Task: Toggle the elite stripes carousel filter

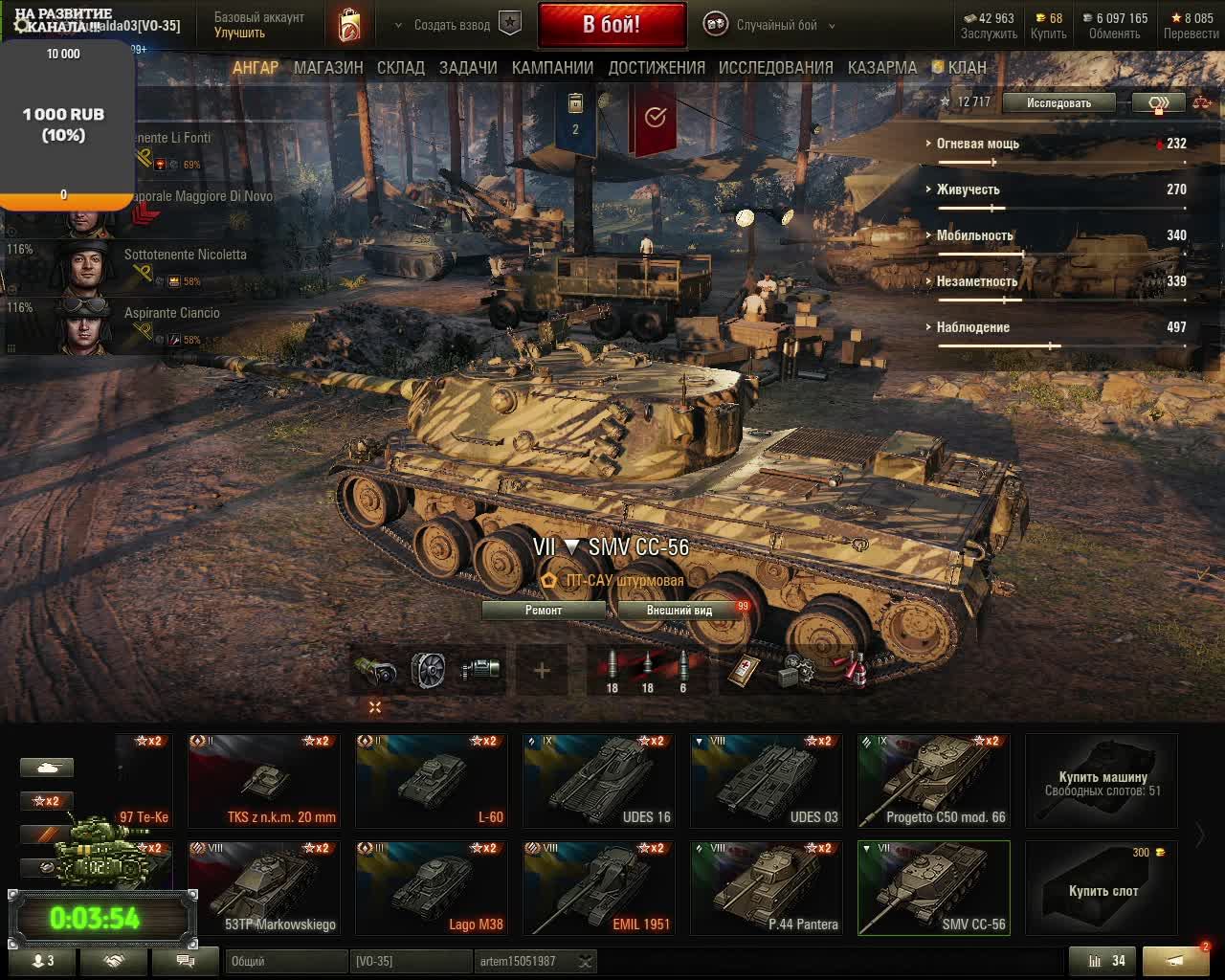Action: click(x=47, y=835)
